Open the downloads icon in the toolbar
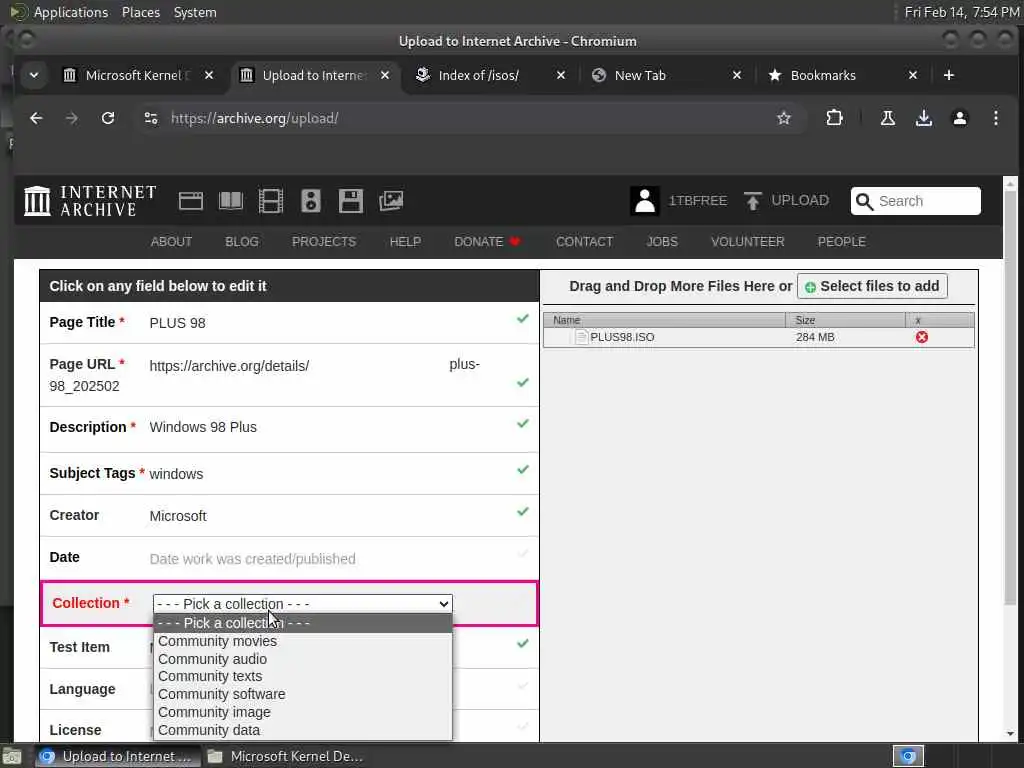The width and height of the screenshot is (1024, 768). [x=923, y=118]
